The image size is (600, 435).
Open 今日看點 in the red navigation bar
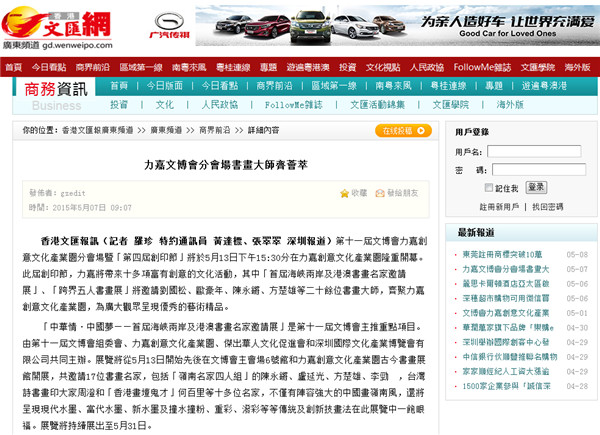pos(49,67)
